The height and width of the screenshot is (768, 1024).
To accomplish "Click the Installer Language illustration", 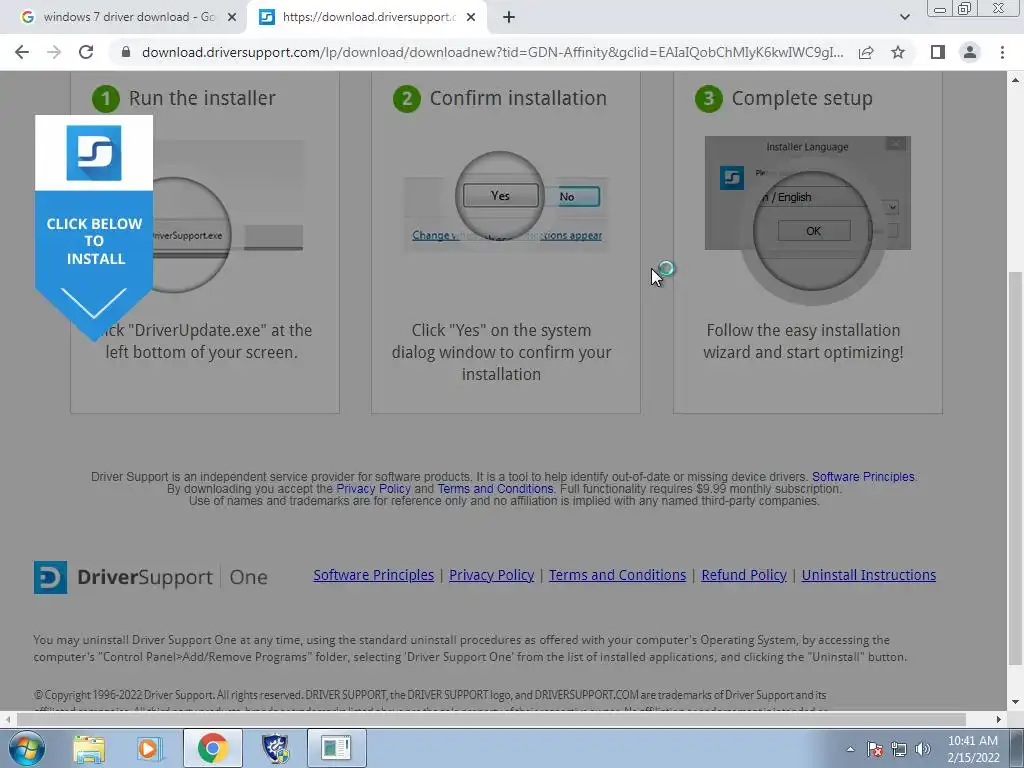I will [808, 219].
